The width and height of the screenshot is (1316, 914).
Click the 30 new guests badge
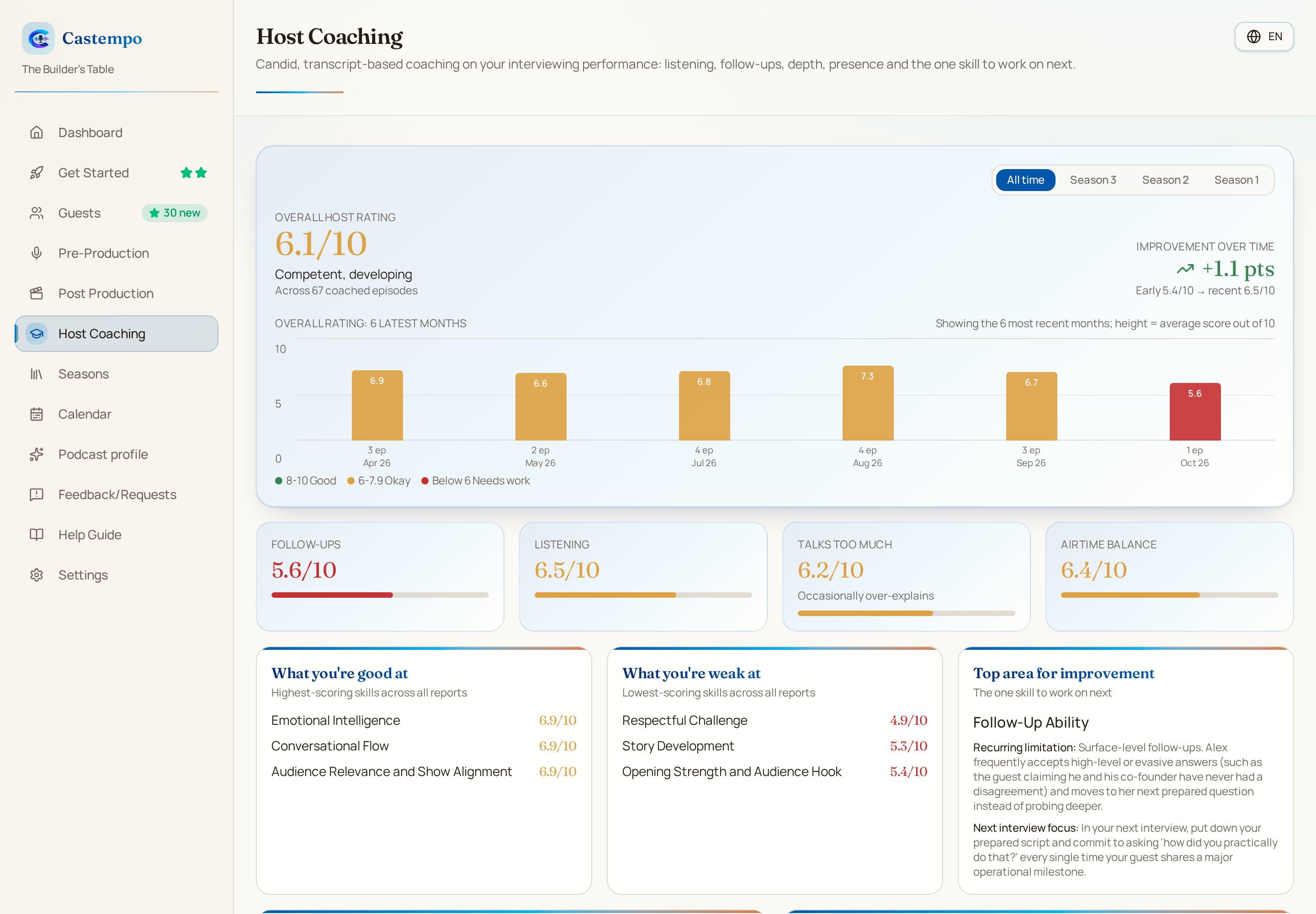pyautogui.click(x=174, y=213)
